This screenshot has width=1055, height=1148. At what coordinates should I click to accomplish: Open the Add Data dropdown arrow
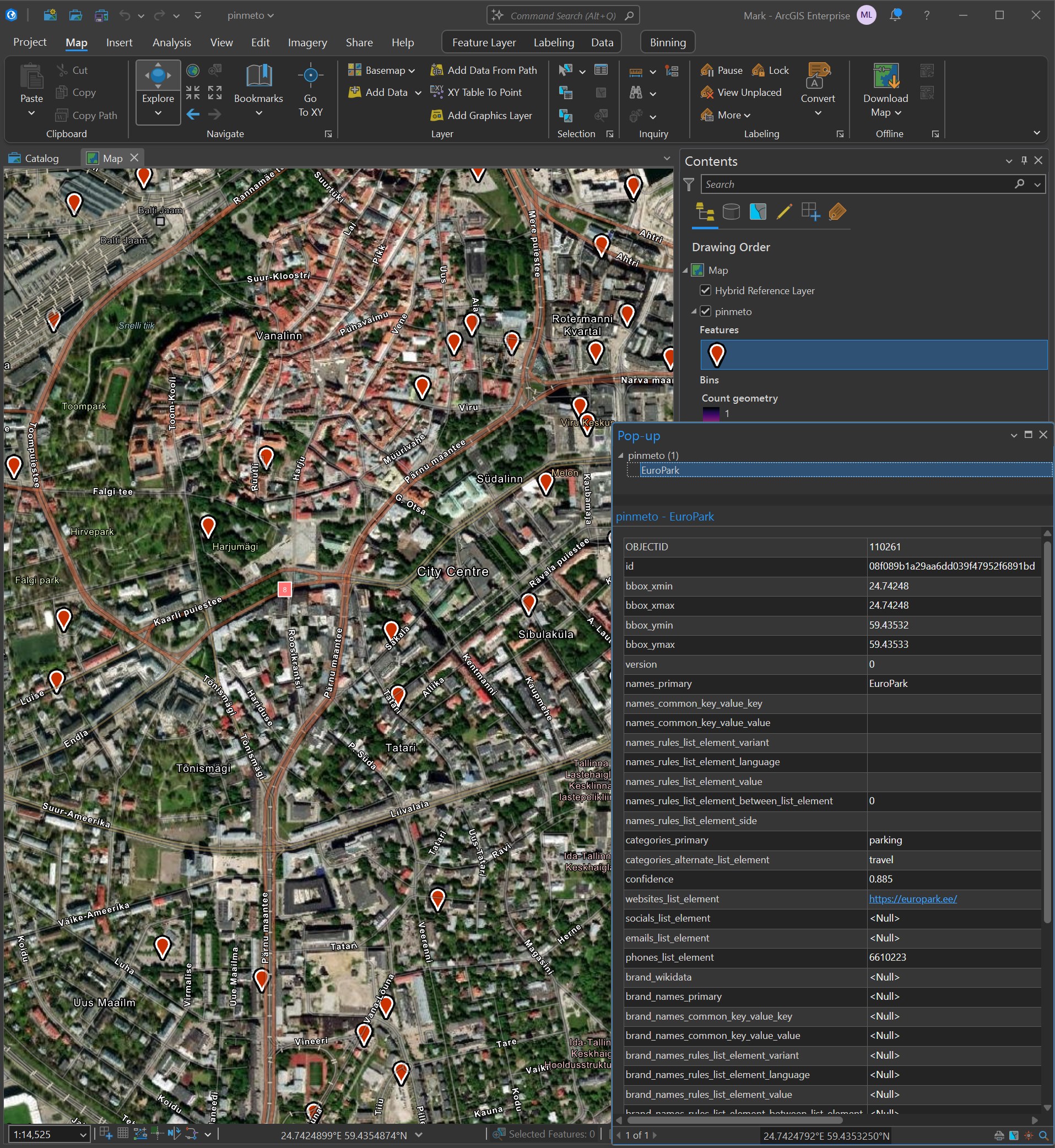point(418,93)
